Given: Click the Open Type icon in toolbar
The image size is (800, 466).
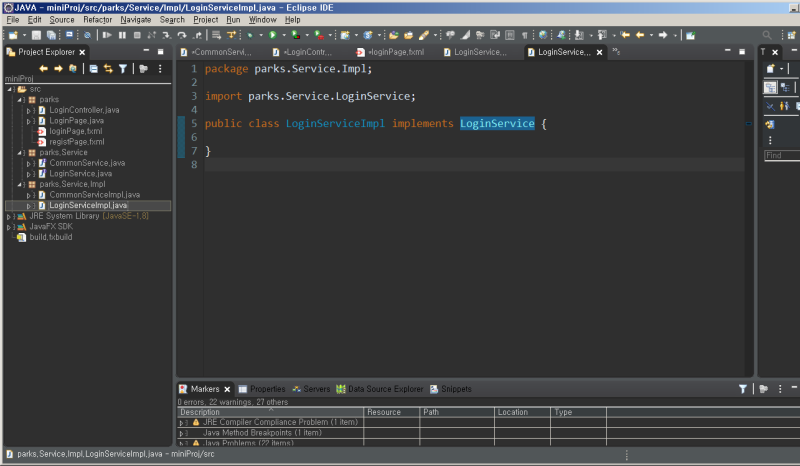Looking at the screenshot, I should tap(393, 35).
